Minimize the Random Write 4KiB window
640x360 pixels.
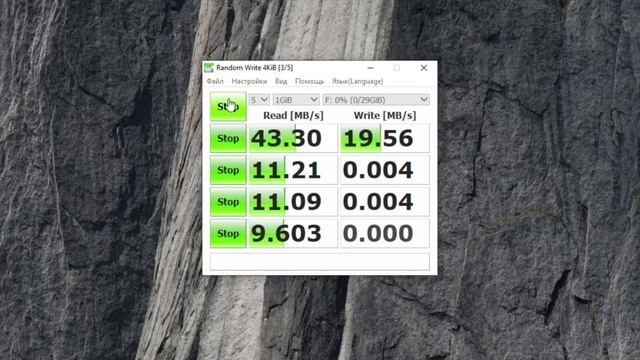[x=370, y=68]
